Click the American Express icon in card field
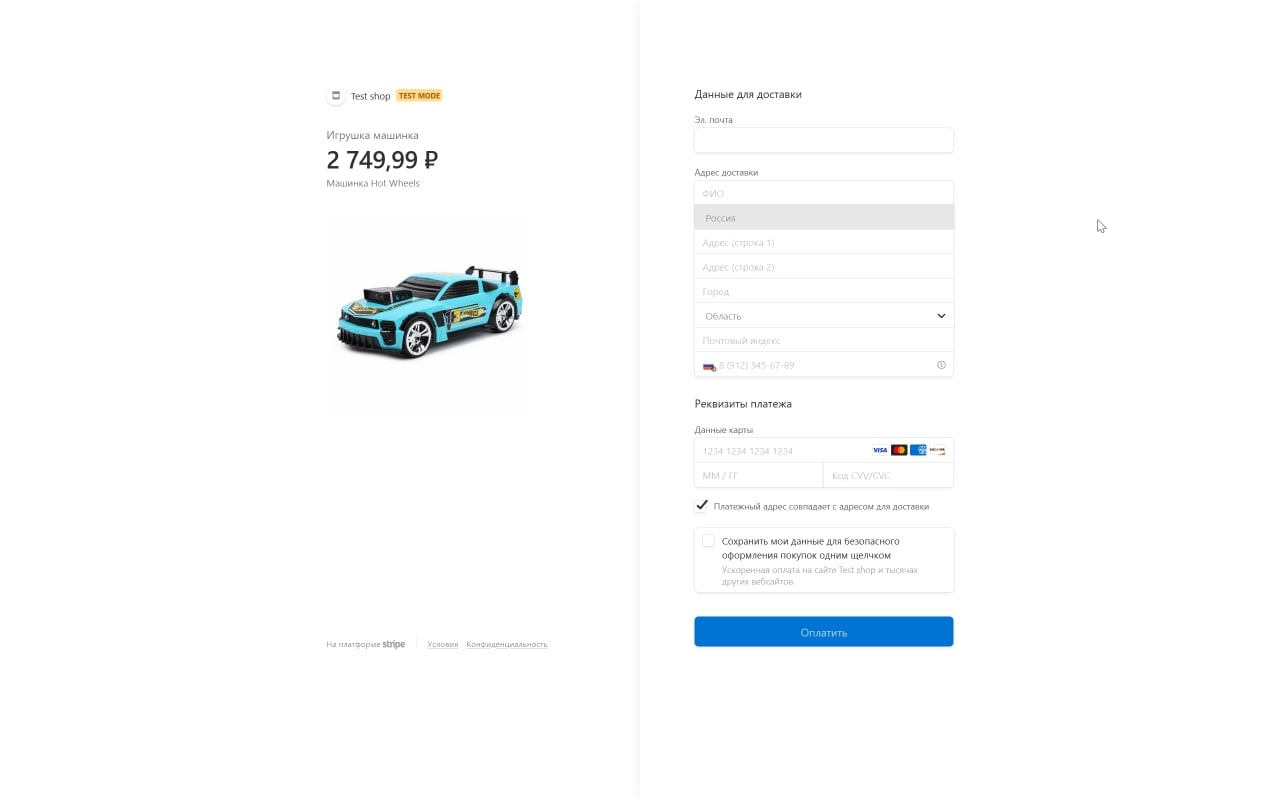This screenshot has height=800, width=1280. click(x=918, y=450)
